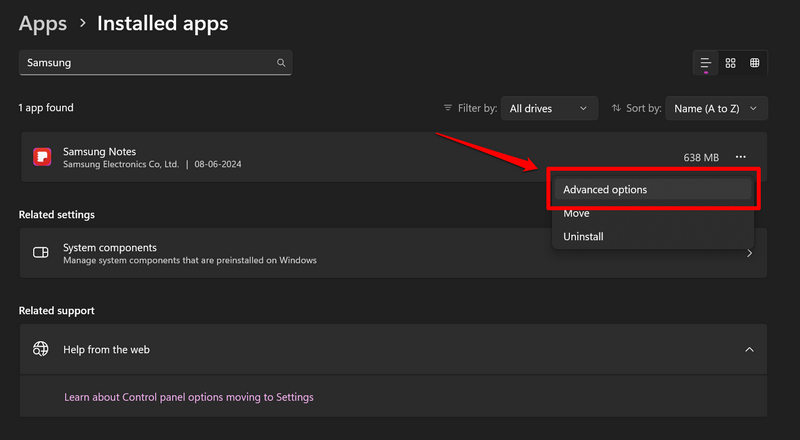Click the System components right chevron
800x440 pixels.
750,253
